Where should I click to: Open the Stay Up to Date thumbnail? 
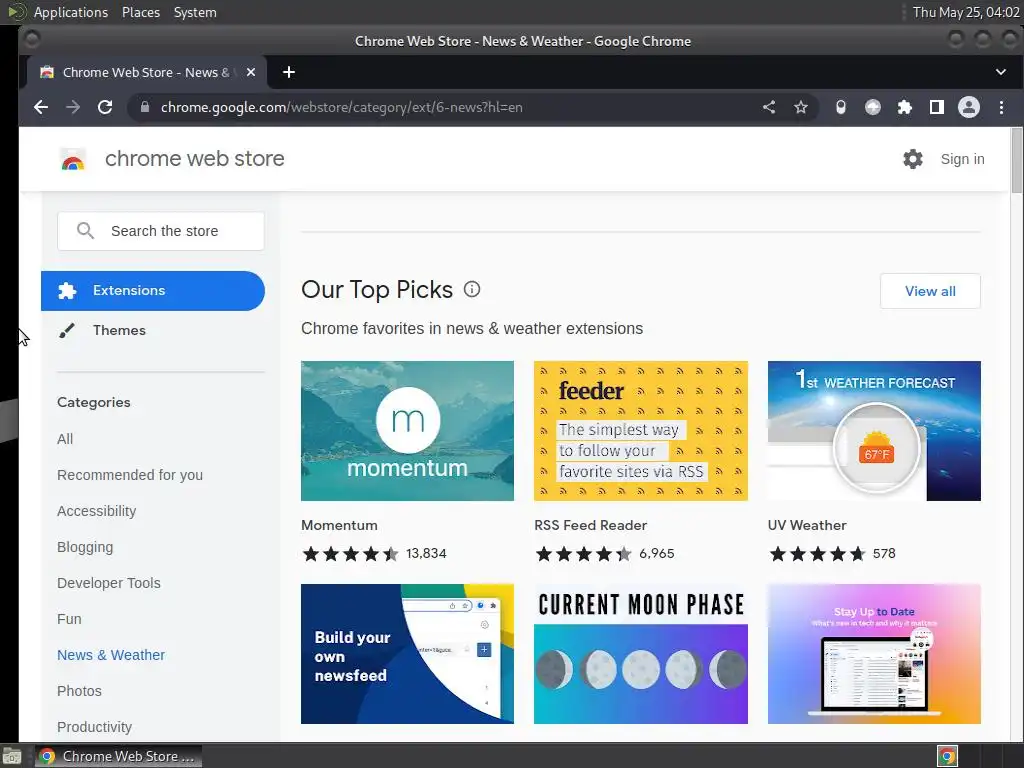point(874,654)
